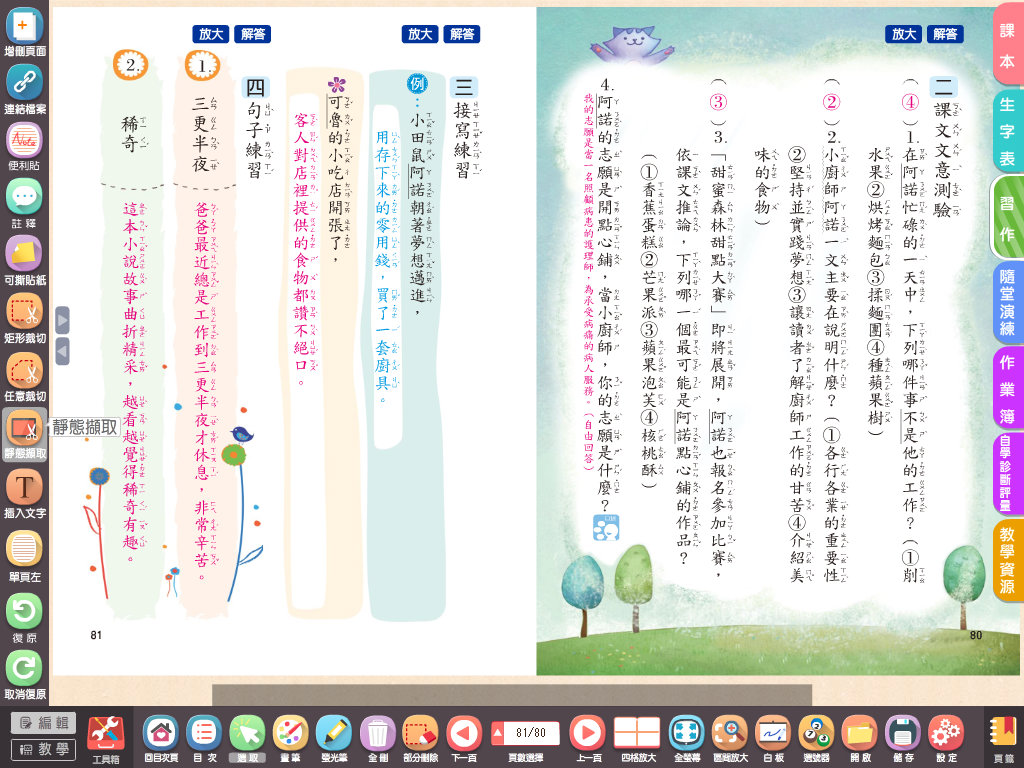
Task: Click 解答 above the 接寫練習 section
Action: pyautogui.click(x=462, y=34)
